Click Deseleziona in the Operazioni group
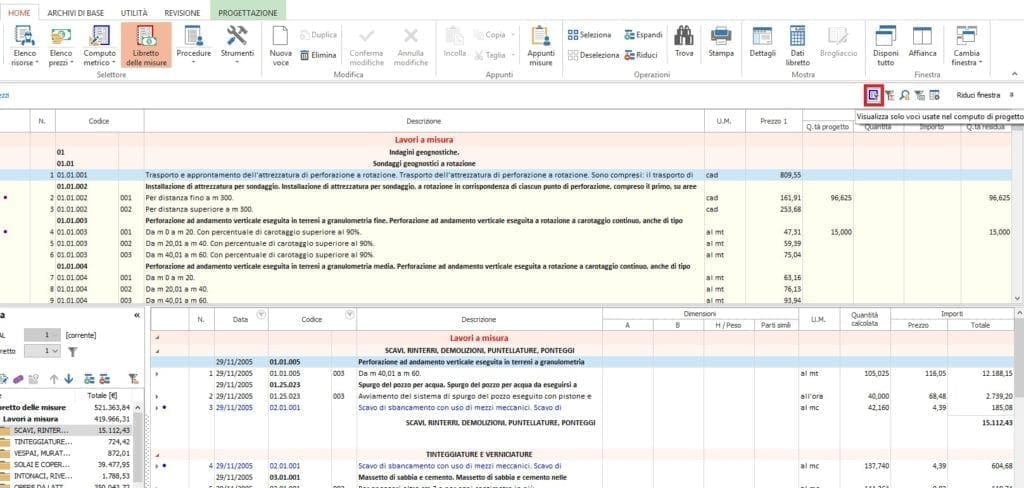The width and height of the screenshot is (1024, 488). (x=594, y=56)
